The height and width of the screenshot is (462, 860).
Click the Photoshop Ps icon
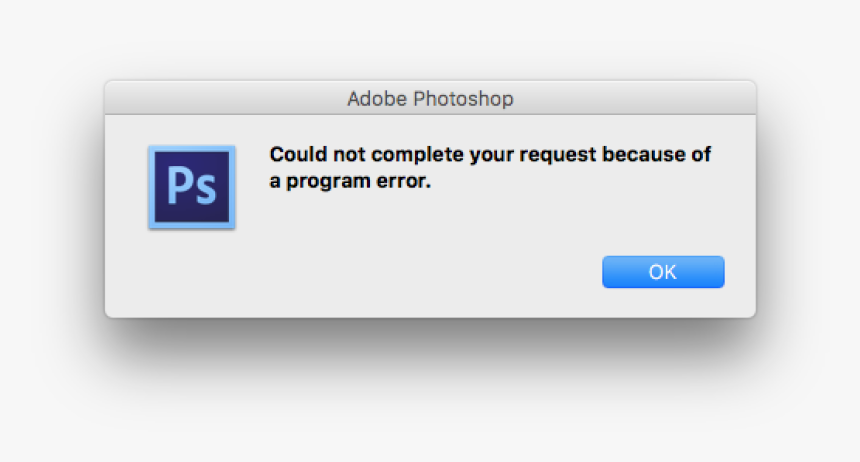191,187
